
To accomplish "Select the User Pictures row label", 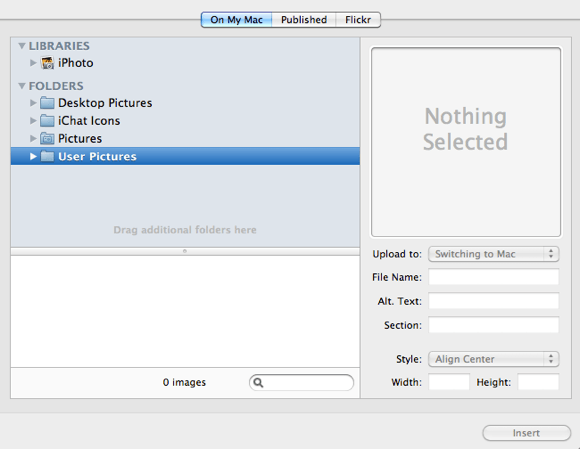I will pyautogui.click(x=97, y=156).
